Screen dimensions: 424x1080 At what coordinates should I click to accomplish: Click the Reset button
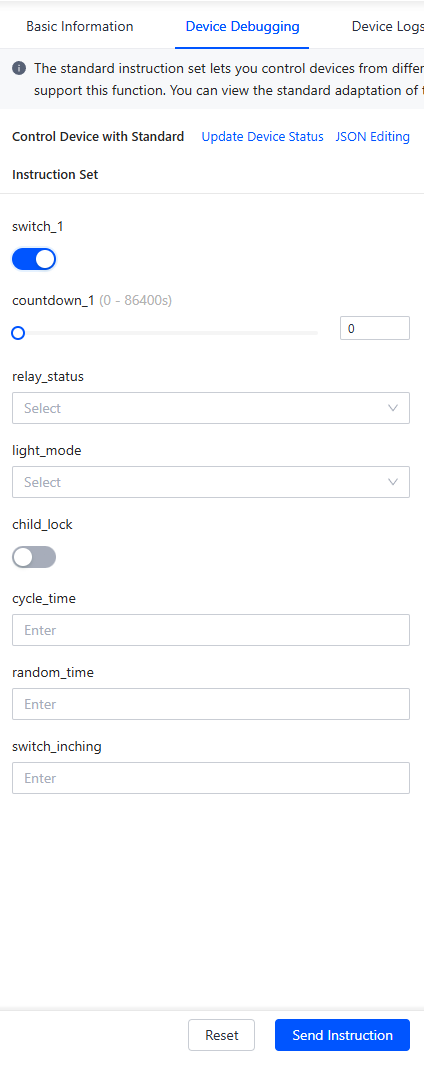222,1035
